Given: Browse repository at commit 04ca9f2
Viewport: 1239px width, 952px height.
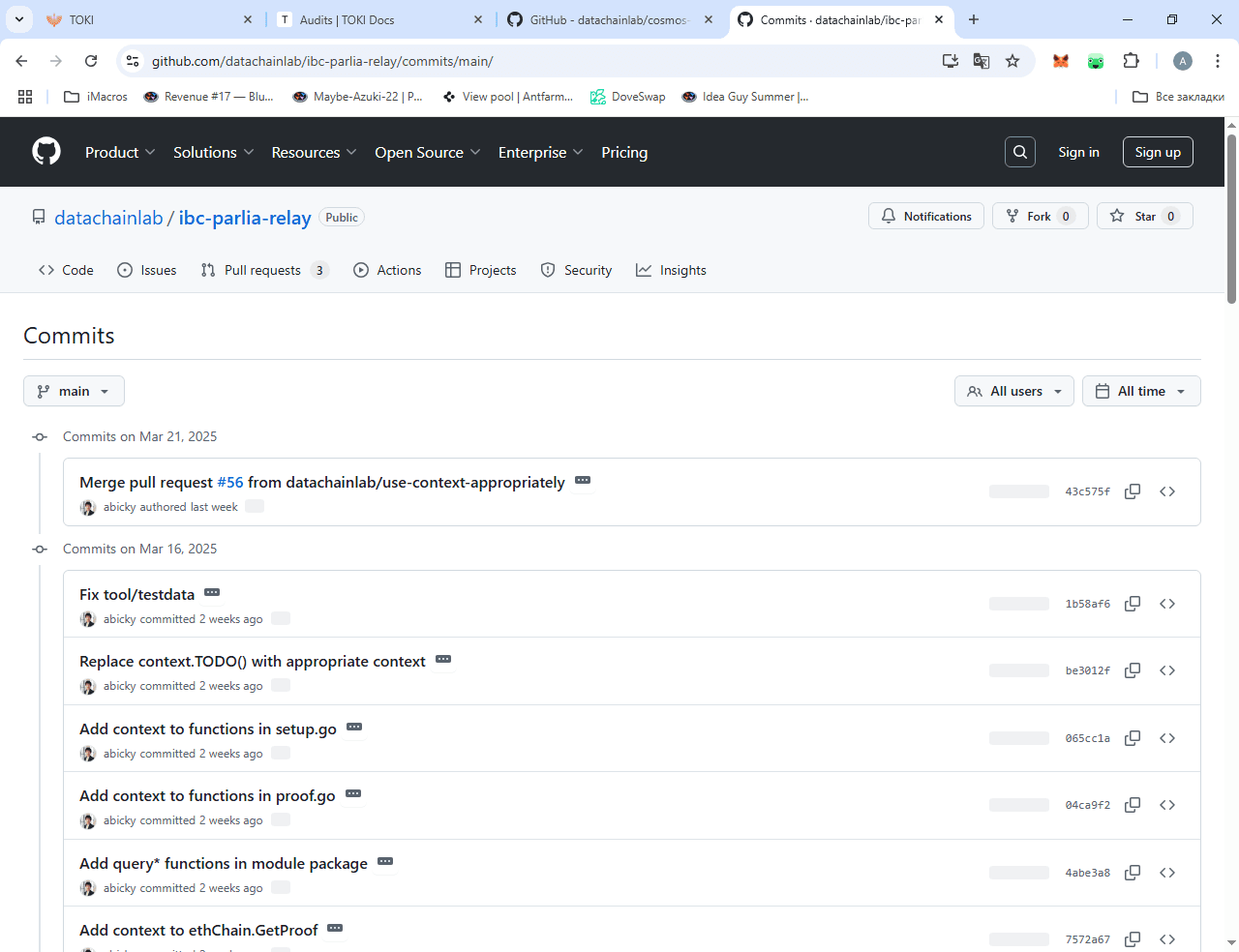Looking at the screenshot, I should pyautogui.click(x=1167, y=805).
